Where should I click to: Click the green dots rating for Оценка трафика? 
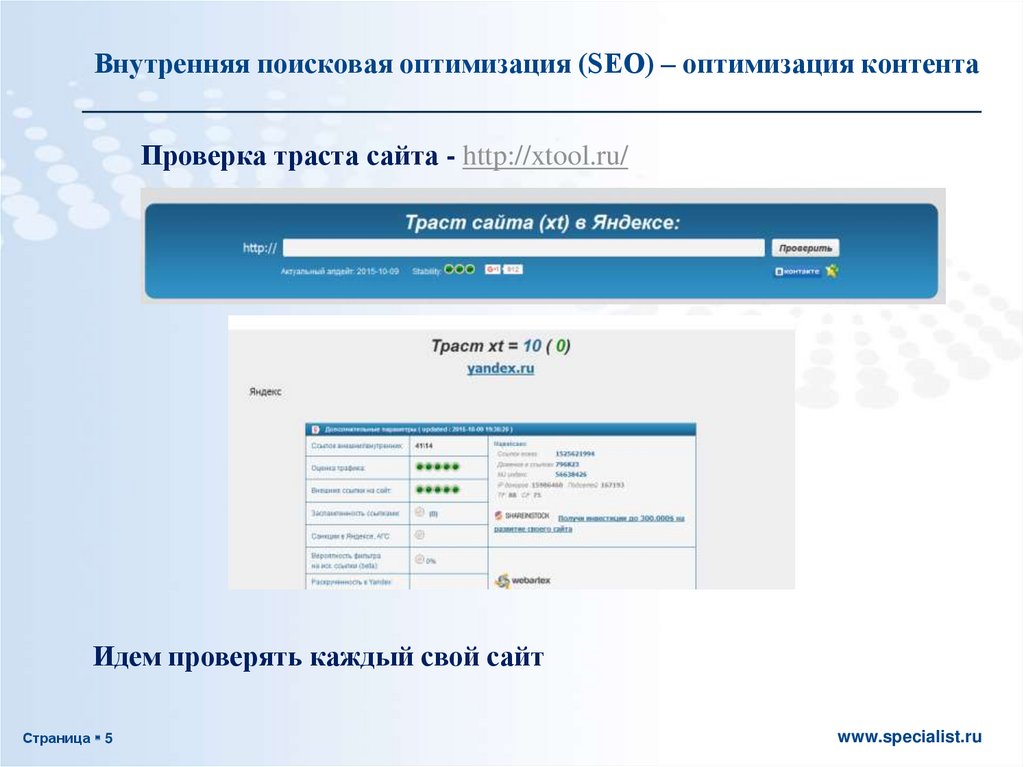(x=436, y=467)
